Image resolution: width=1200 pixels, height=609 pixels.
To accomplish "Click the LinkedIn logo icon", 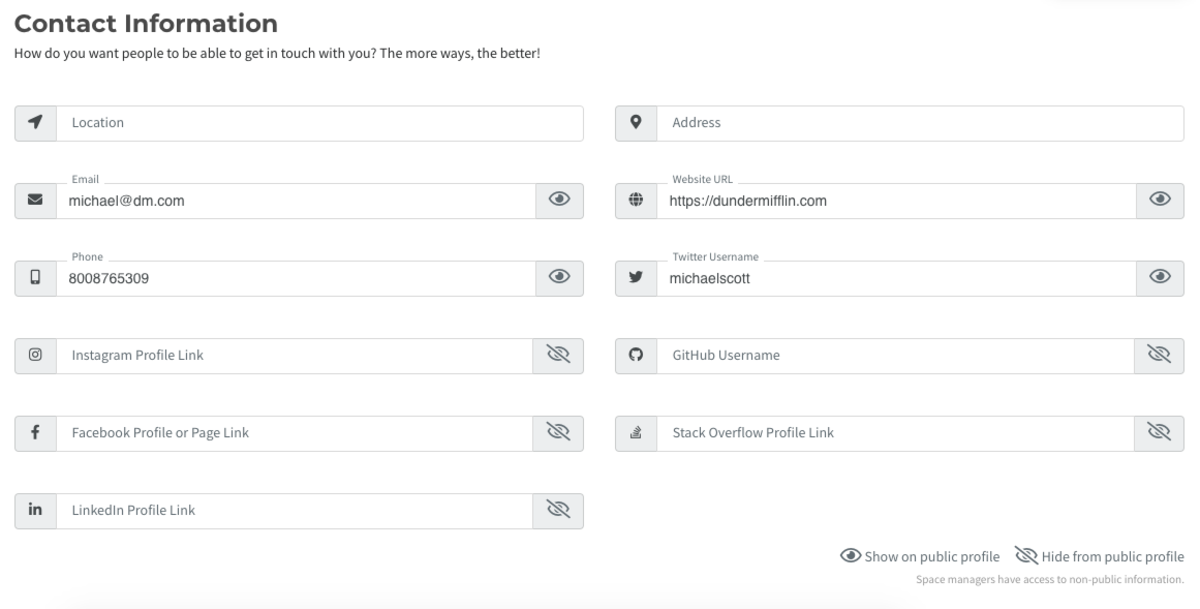I will (35, 510).
